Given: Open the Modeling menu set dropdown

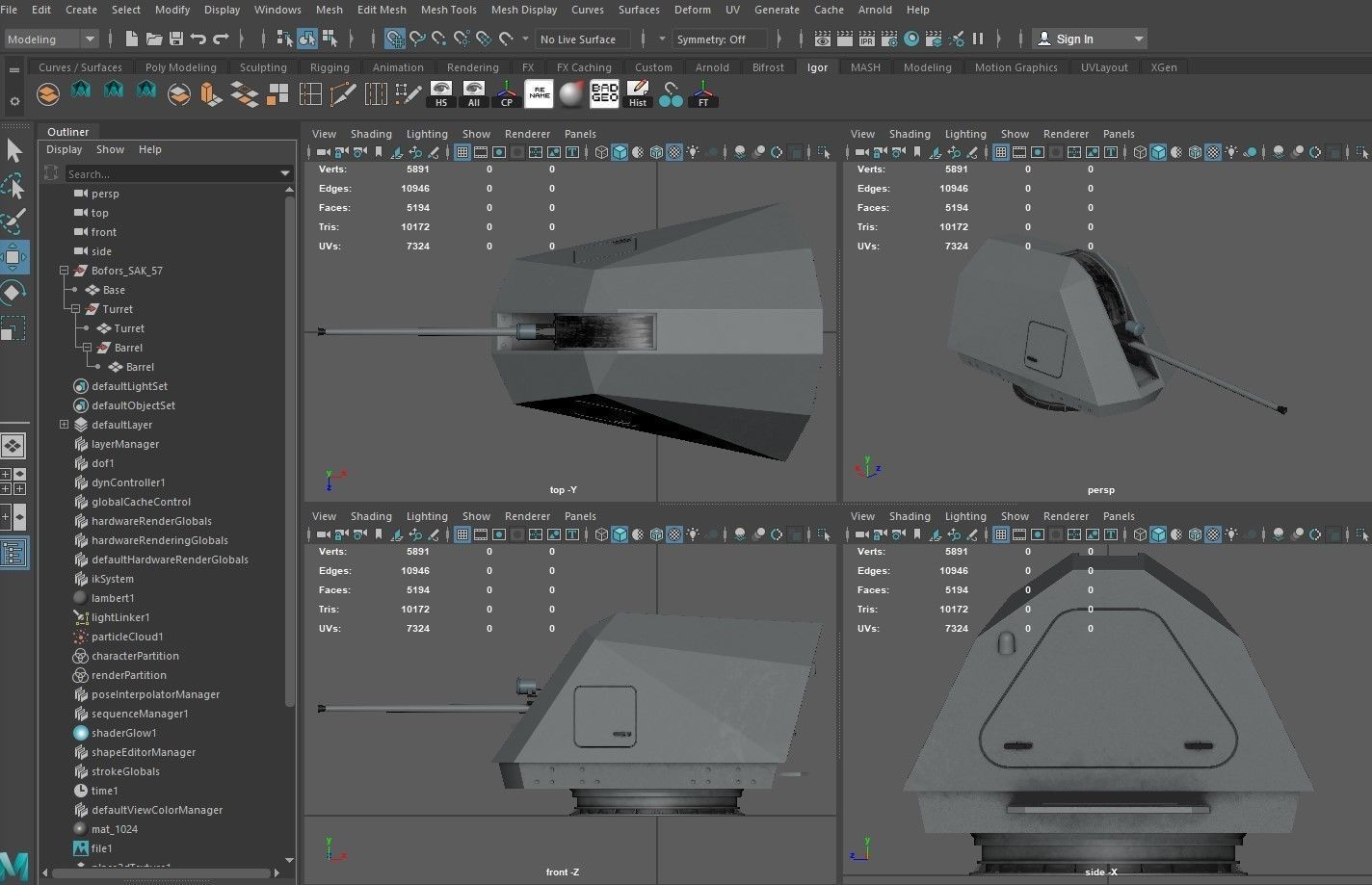Looking at the screenshot, I should tap(51, 39).
